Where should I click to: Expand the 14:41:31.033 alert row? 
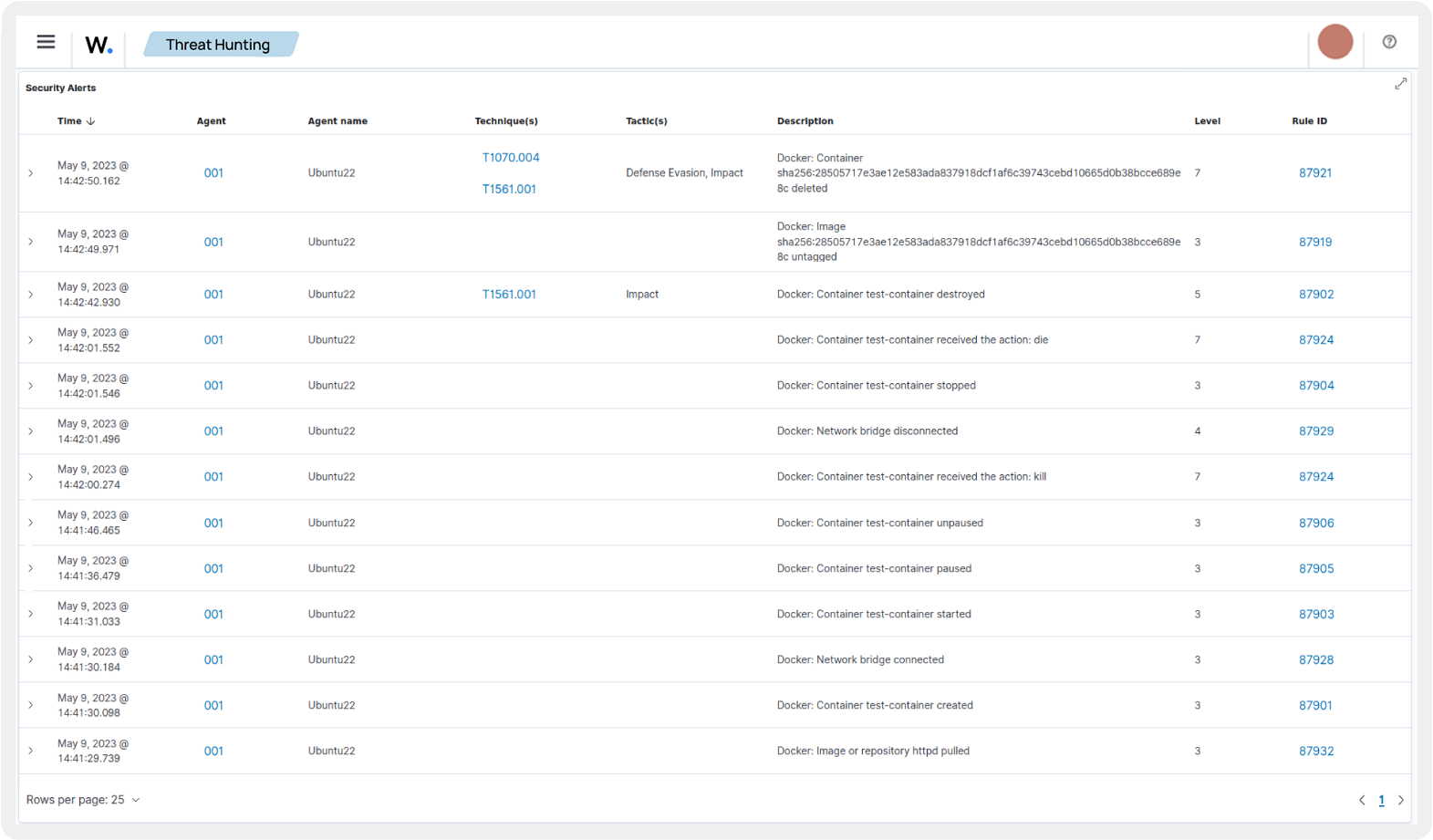coord(31,614)
